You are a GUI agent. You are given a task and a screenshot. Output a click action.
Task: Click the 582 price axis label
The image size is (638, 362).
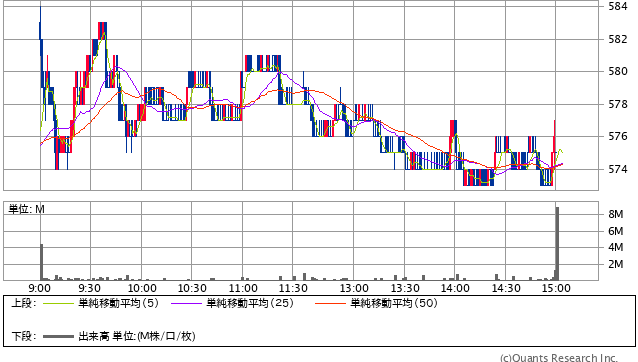point(618,39)
